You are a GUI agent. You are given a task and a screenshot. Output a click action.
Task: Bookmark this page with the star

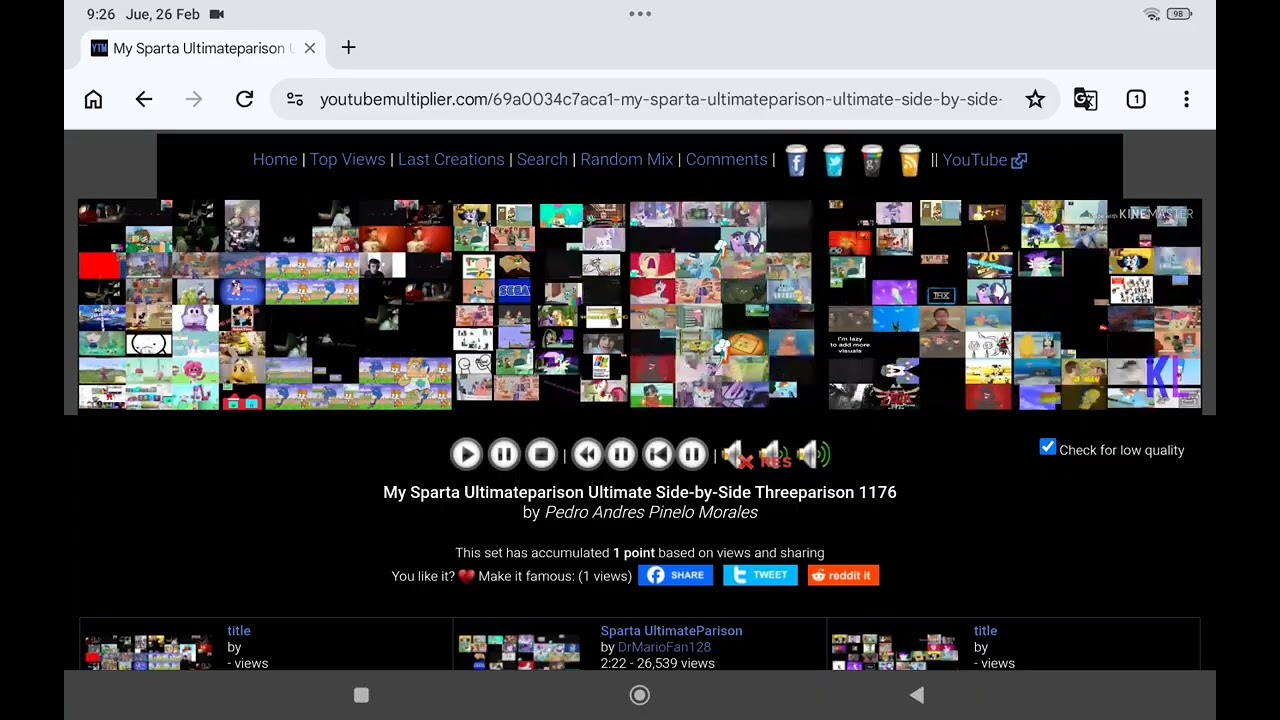pos(1035,99)
